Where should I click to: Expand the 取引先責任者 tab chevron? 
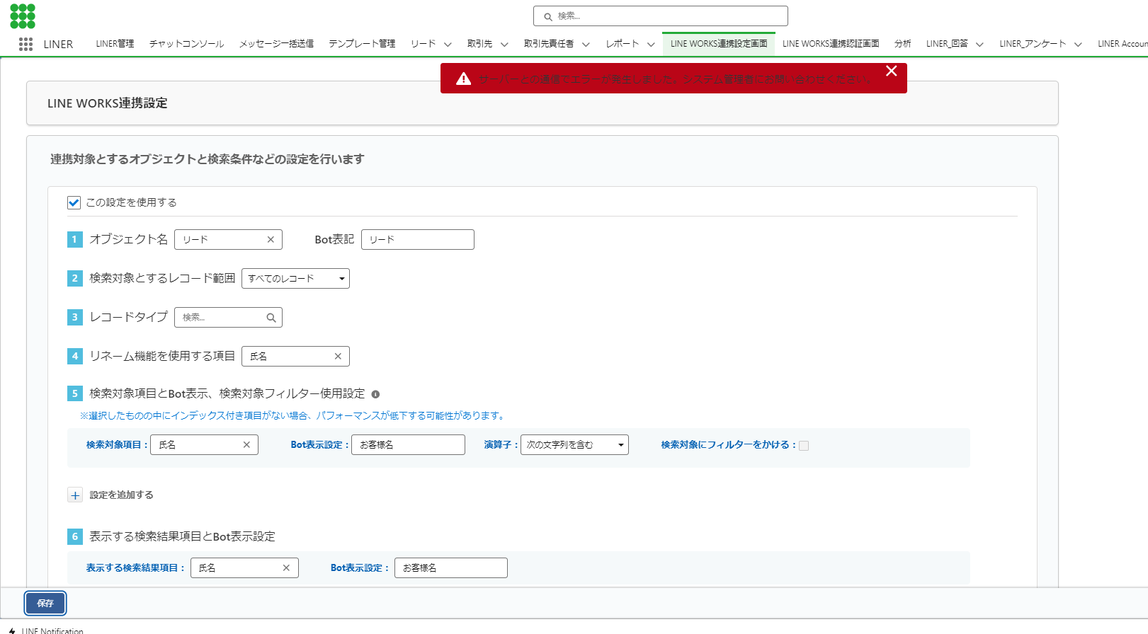click(x=586, y=44)
